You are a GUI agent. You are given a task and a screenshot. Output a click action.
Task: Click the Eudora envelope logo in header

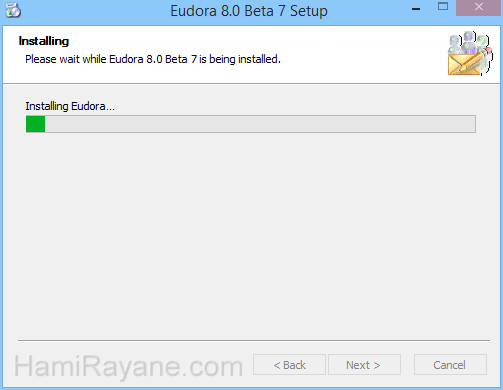pos(470,53)
